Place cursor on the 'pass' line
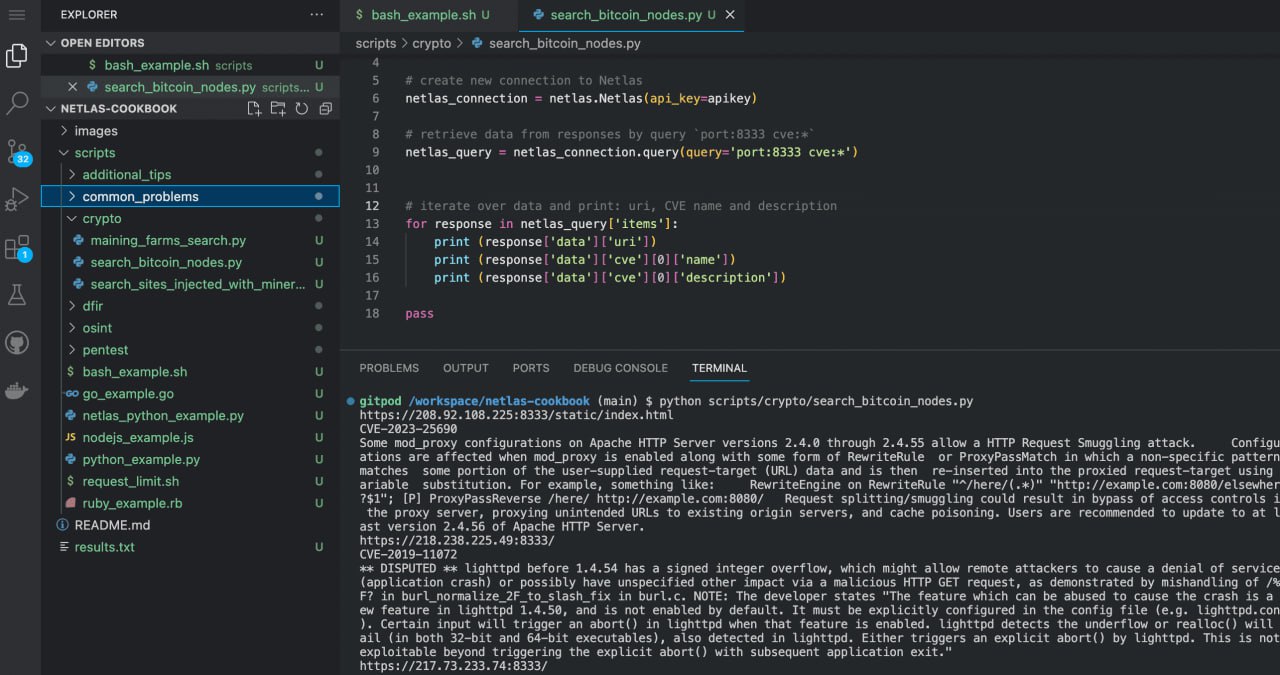The width and height of the screenshot is (1280, 675). click(x=419, y=314)
